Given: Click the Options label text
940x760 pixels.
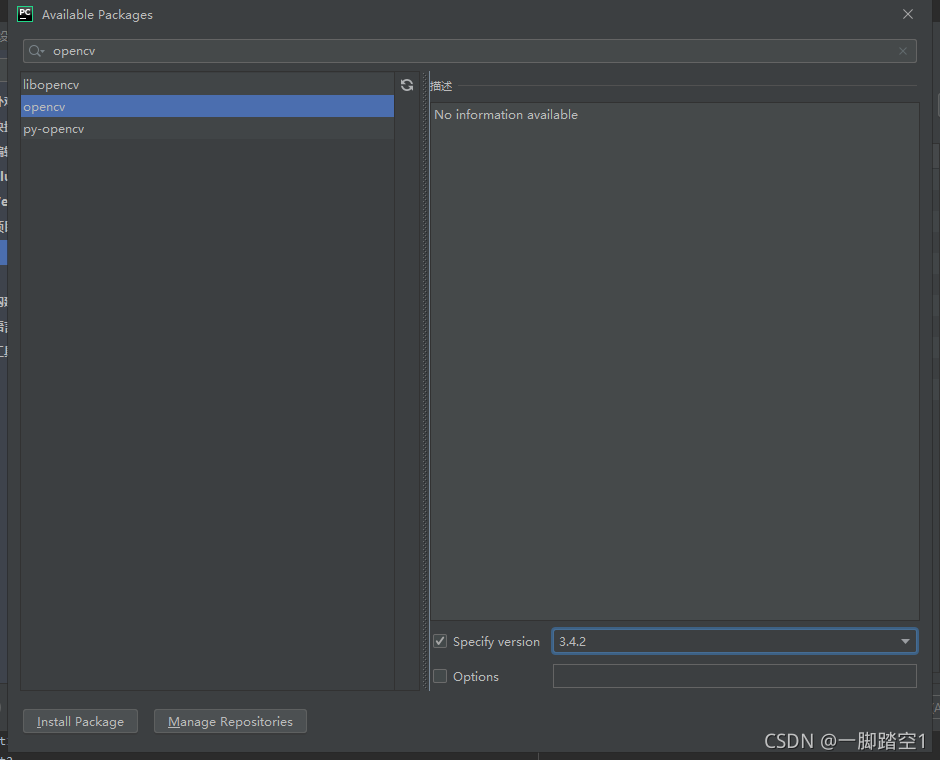Looking at the screenshot, I should [x=476, y=677].
